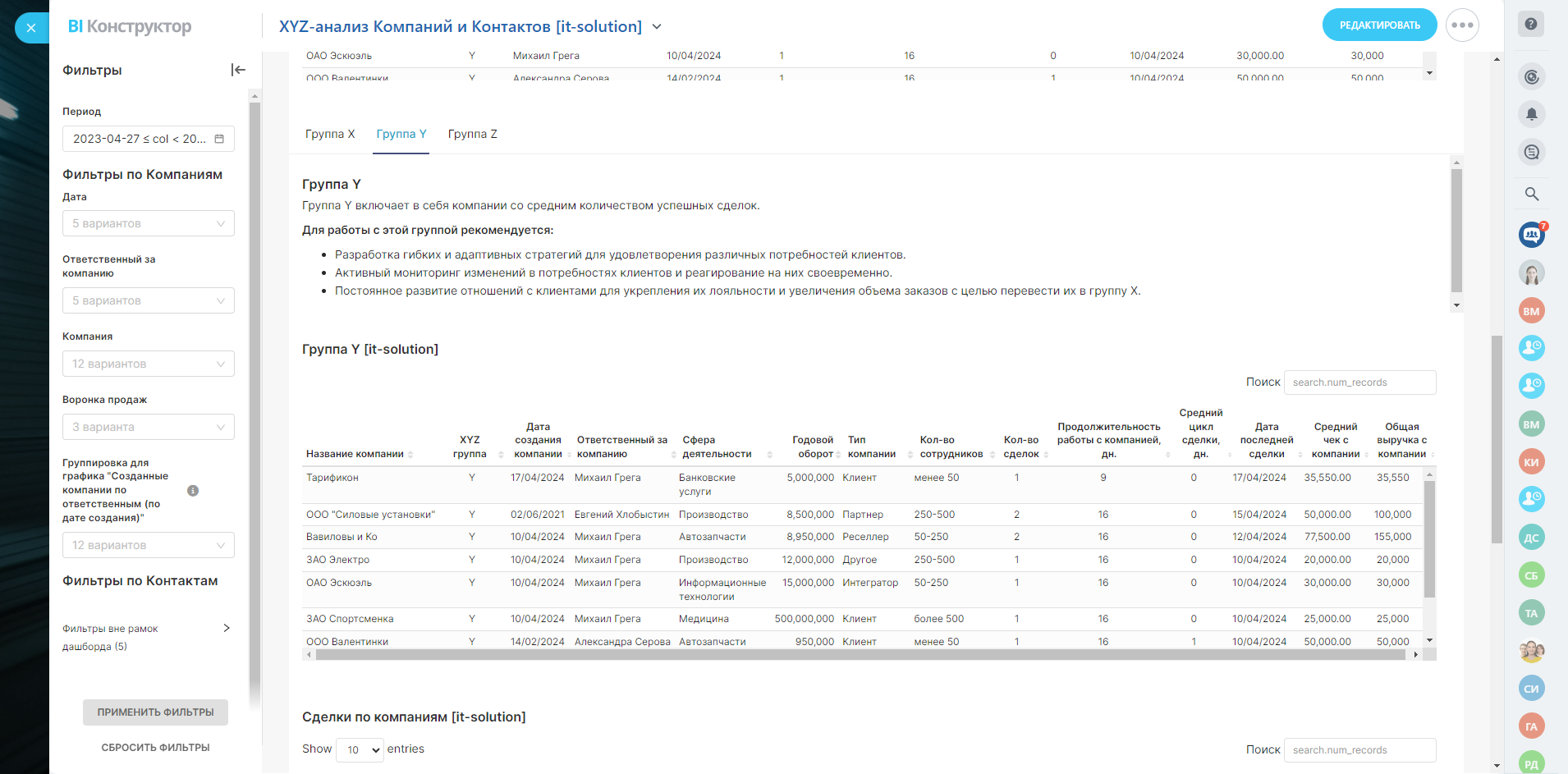1568x774 pixels.
Task: Switch to the Группа X tab
Action: 330,134
